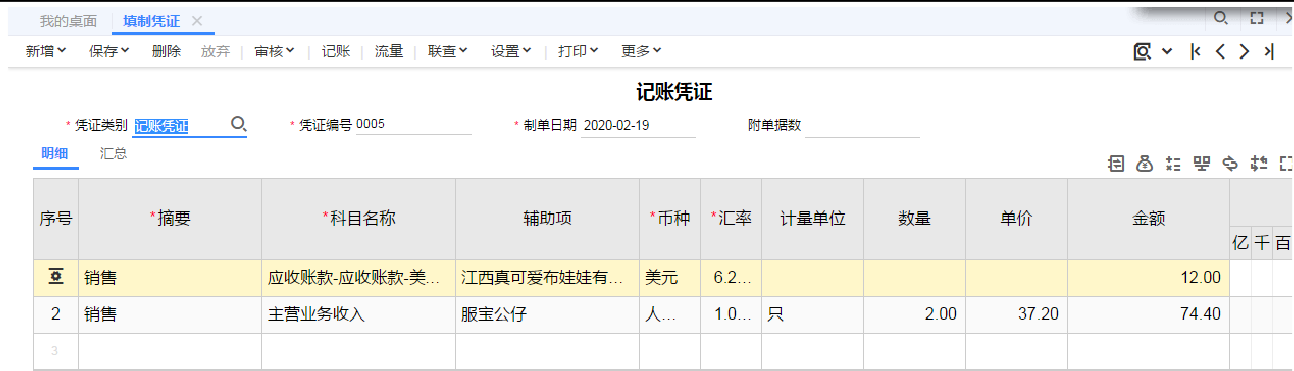The image size is (1294, 371).
Task: Select the 填制凭证 tab
Action: [x=152, y=21]
